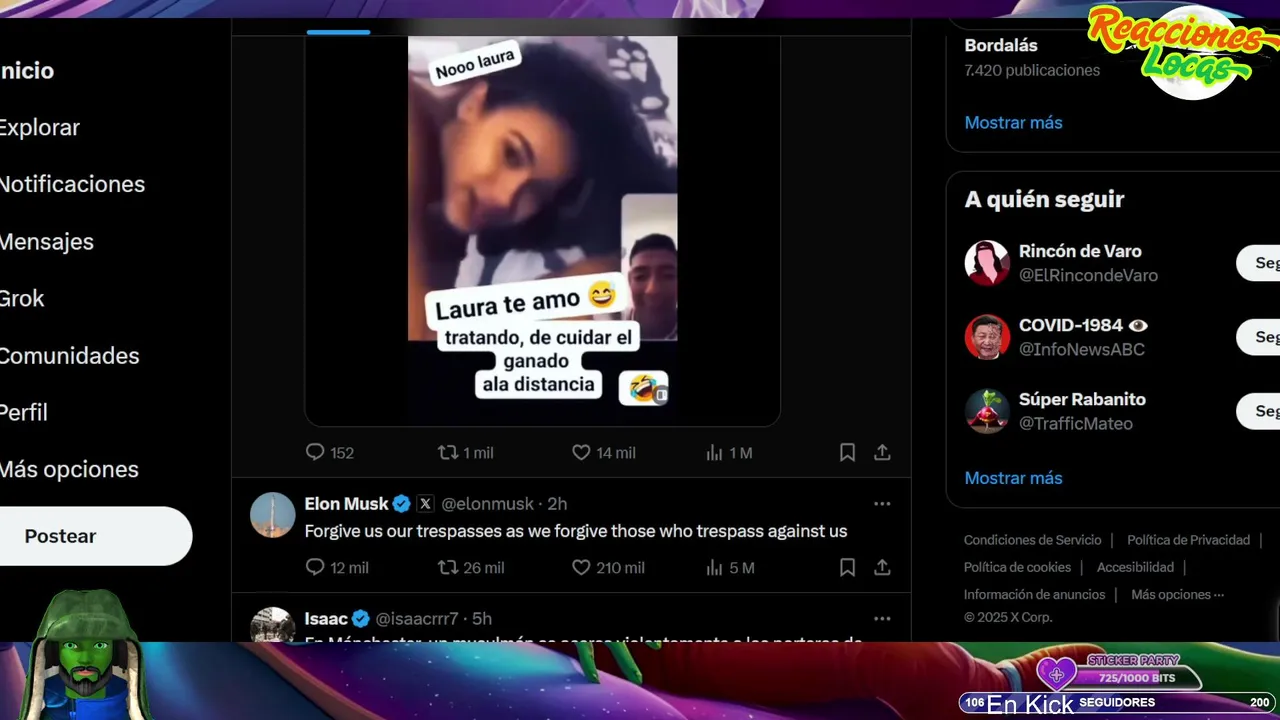This screenshot has height=720, width=1280.
Task: Reply to Elon Musk's post
Action: (x=337, y=568)
